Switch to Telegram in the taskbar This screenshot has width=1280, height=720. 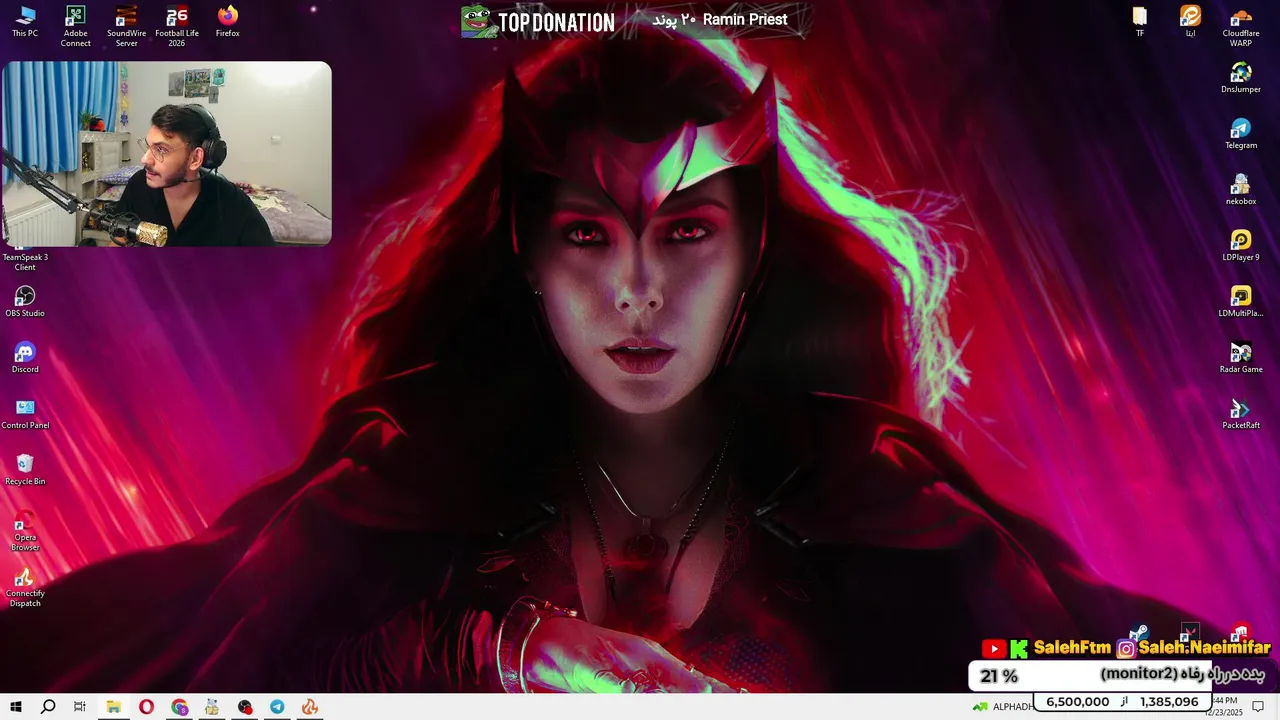(x=277, y=707)
